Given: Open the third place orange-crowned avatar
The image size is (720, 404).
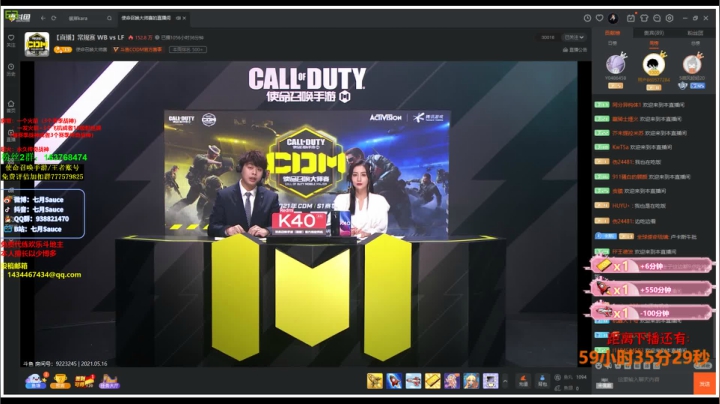Looking at the screenshot, I should click(692, 64).
